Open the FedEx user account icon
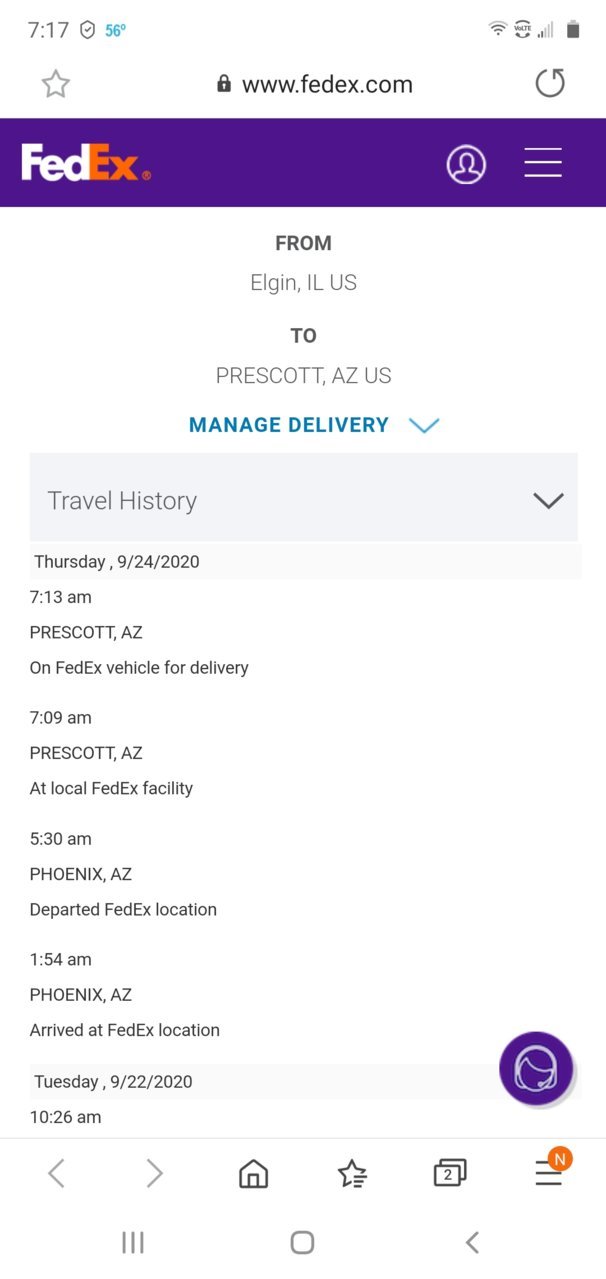Image resolution: width=606 pixels, height=1279 pixels. [466, 164]
